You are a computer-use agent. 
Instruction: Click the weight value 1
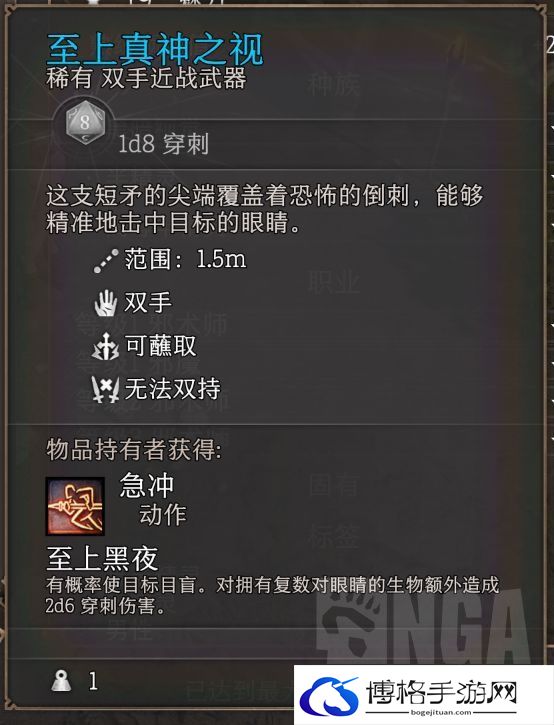[93, 682]
